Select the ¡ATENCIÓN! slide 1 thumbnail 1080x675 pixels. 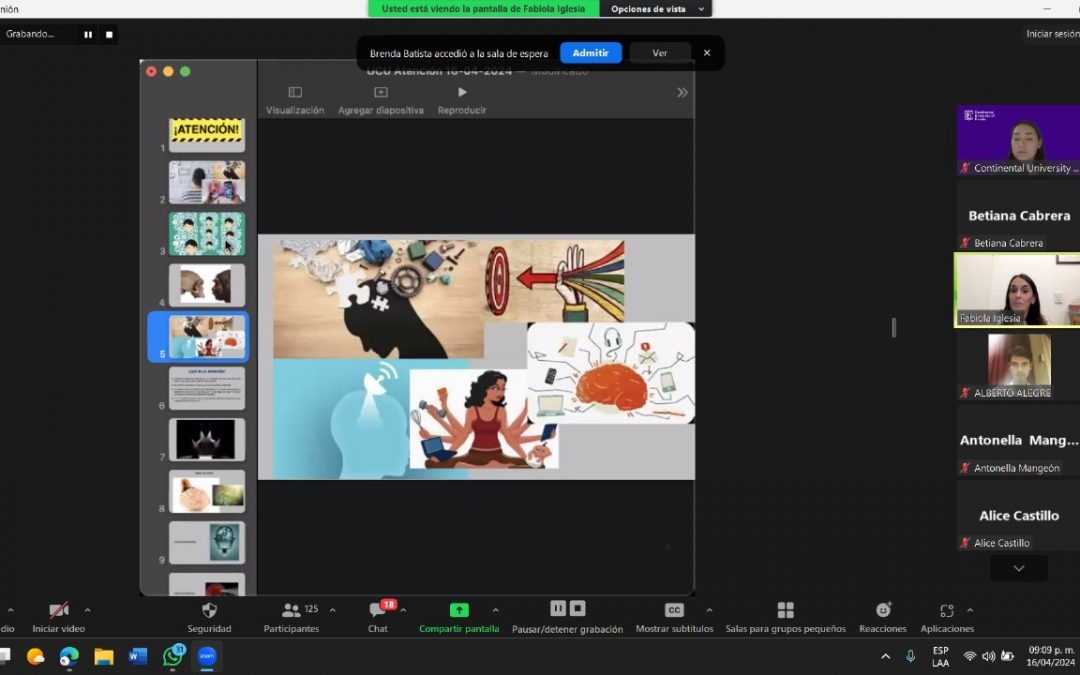pos(206,134)
